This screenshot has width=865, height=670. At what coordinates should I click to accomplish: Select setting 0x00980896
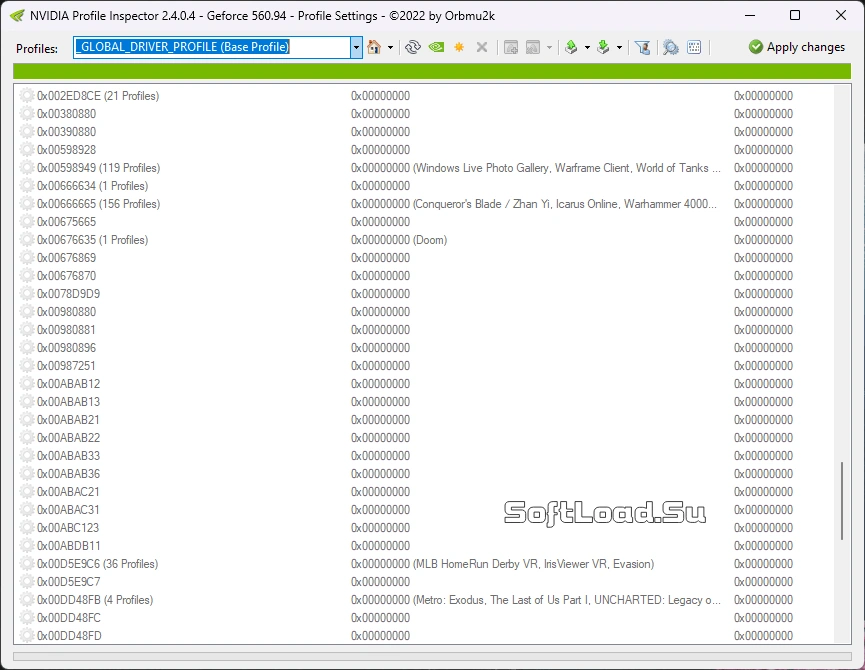(66, 347)
